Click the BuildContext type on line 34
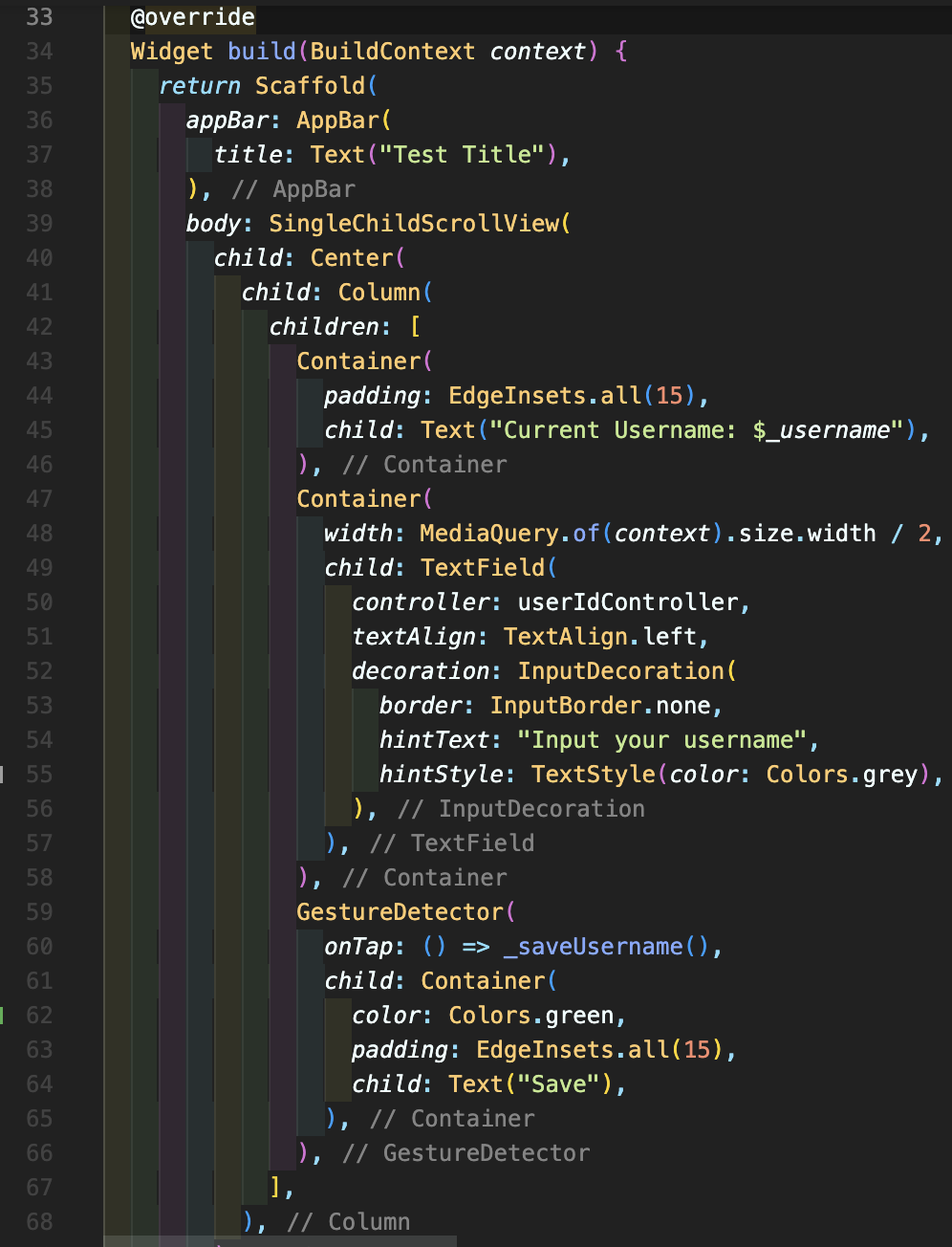The width and height of the screenshot is (952, 1247). 393,52
